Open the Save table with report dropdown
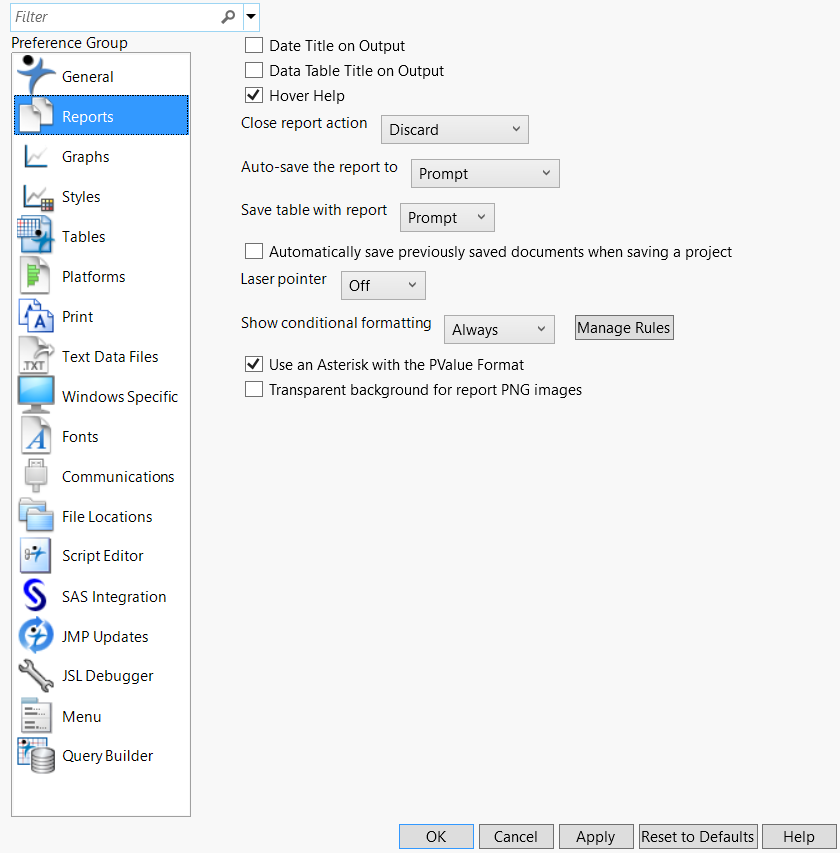840x853 pixels. [x=447, y=218]
